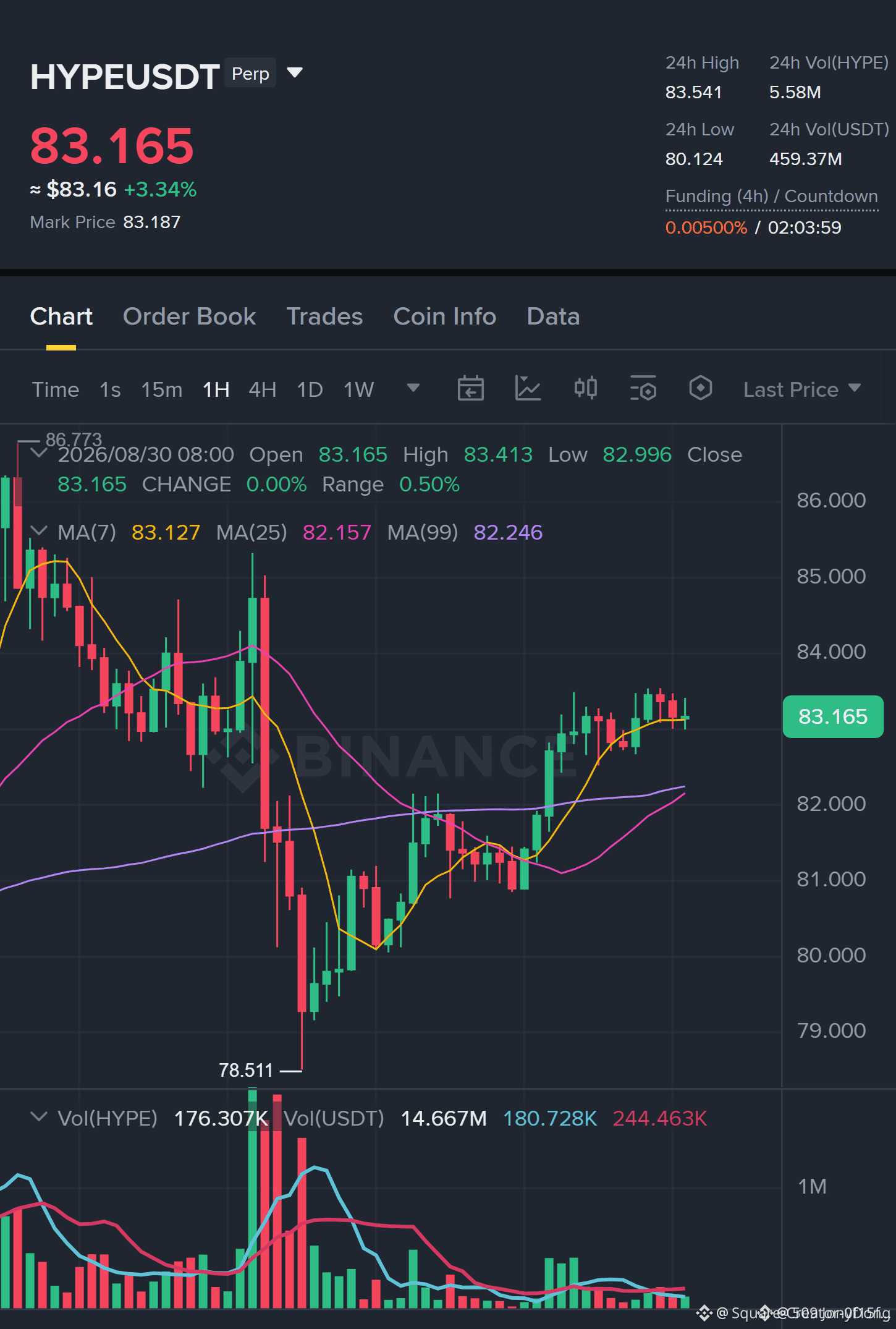Screen dimensions: 896x1329
Task: Tap the 24h High value 83.541
Action: tap(693, 92)
